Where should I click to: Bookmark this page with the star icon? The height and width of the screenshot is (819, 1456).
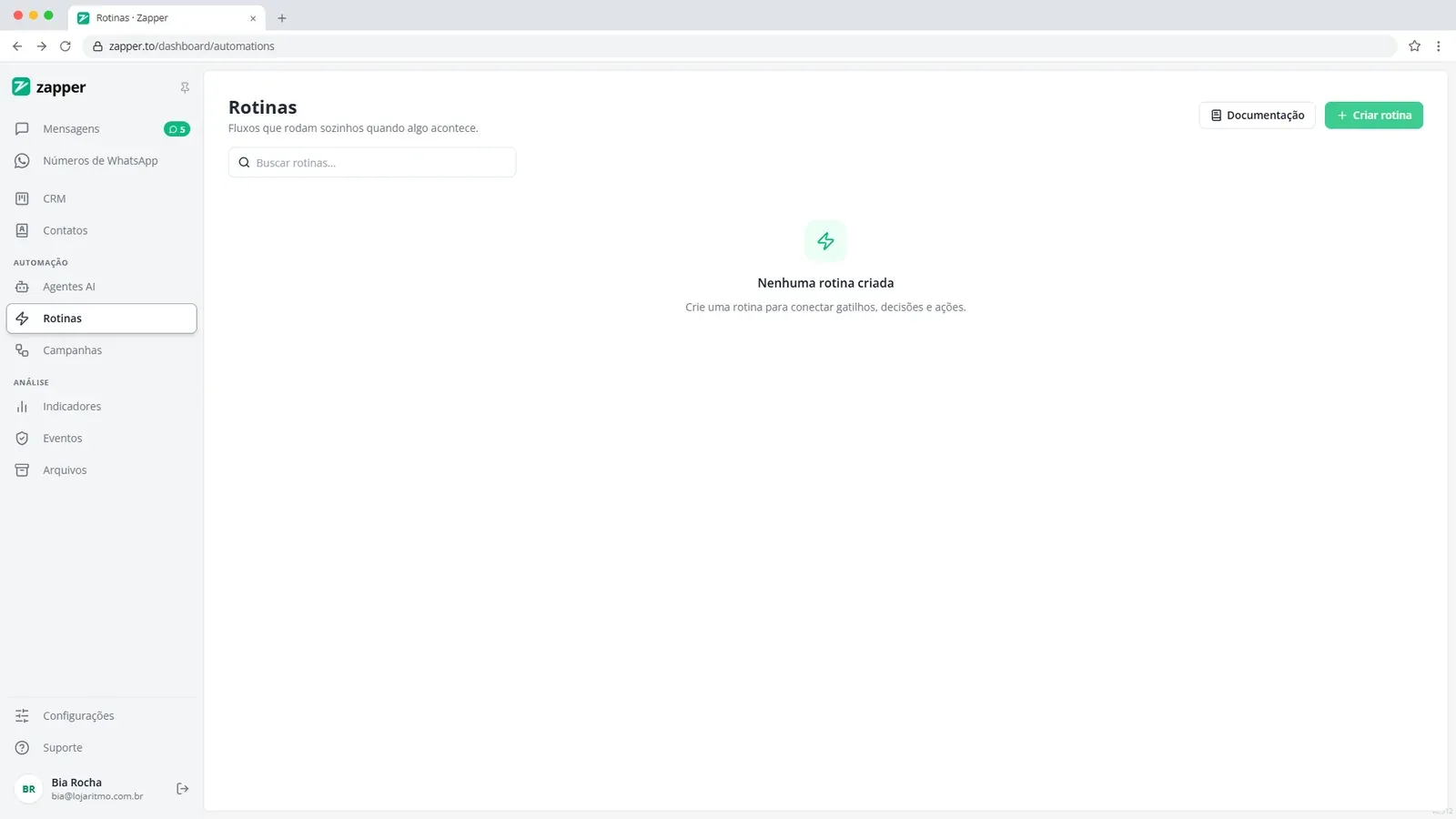[1414, 46]
